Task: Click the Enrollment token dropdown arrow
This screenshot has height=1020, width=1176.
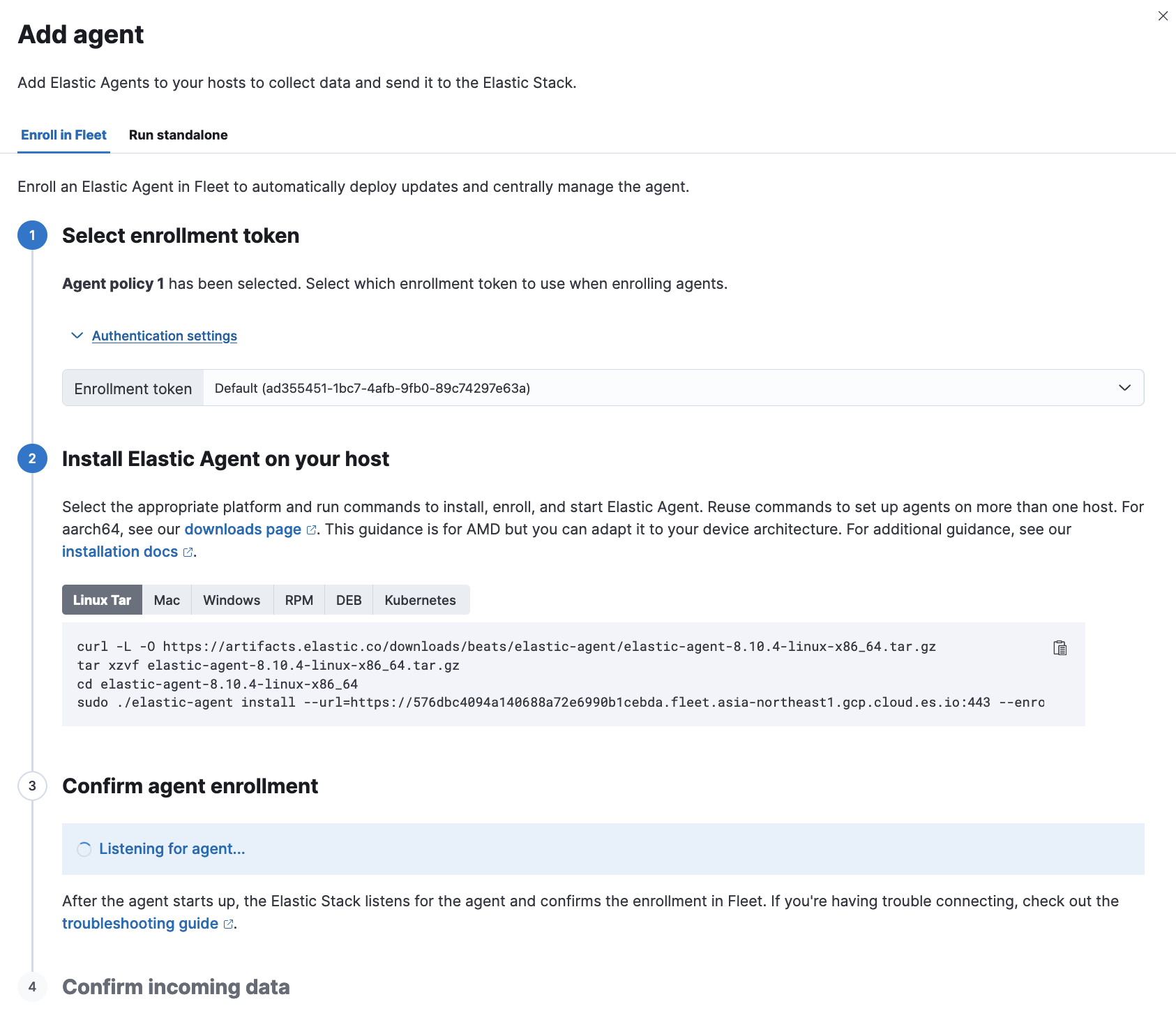Action: pos(1124,388)
